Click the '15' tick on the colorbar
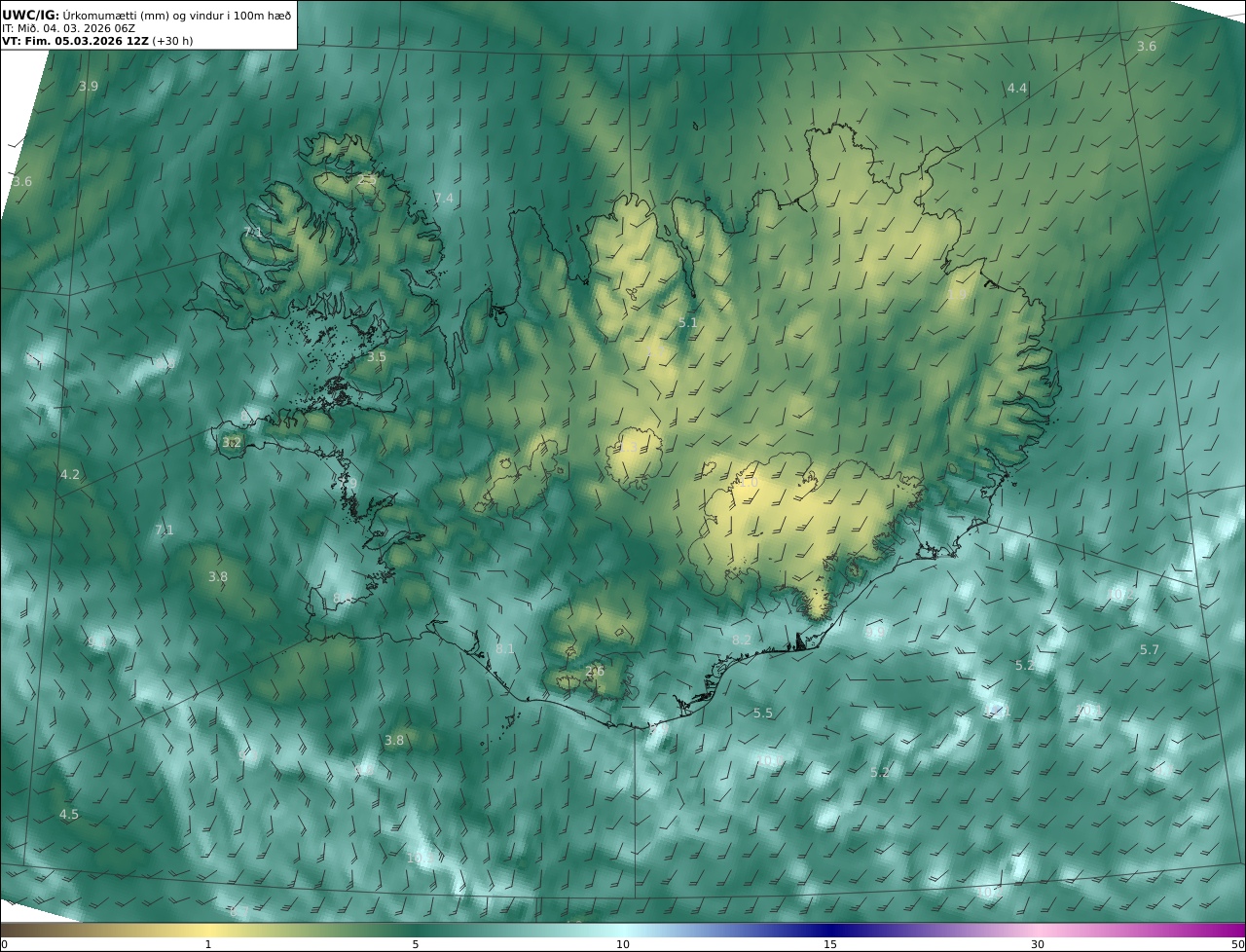Screen dimensions: 1246x952 click(830, 944)
